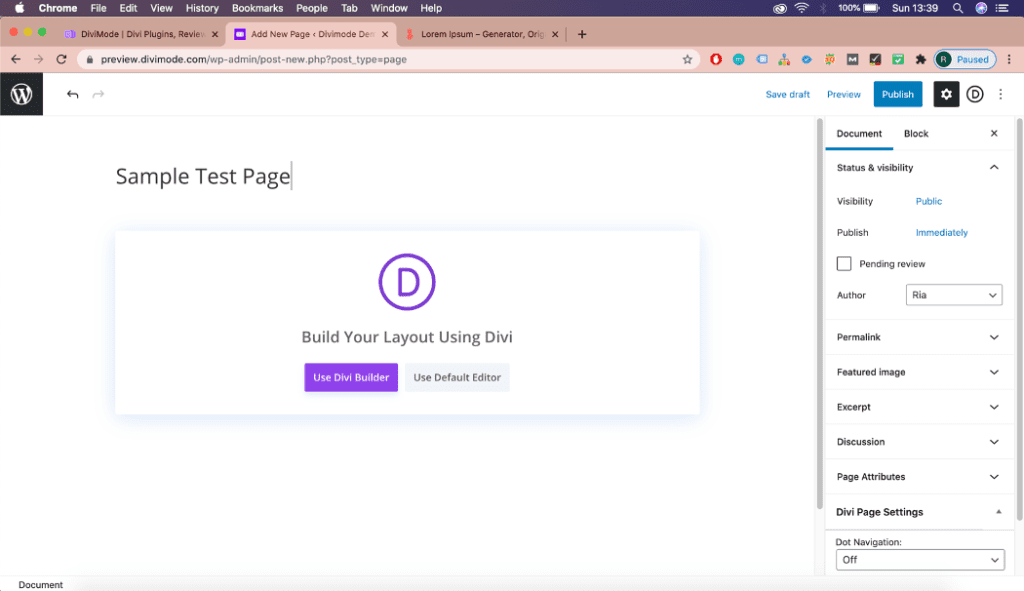Viewport: 1024px width, 591px height.
Task: Close the settings sidebar with X
Action: click(994, 133)
